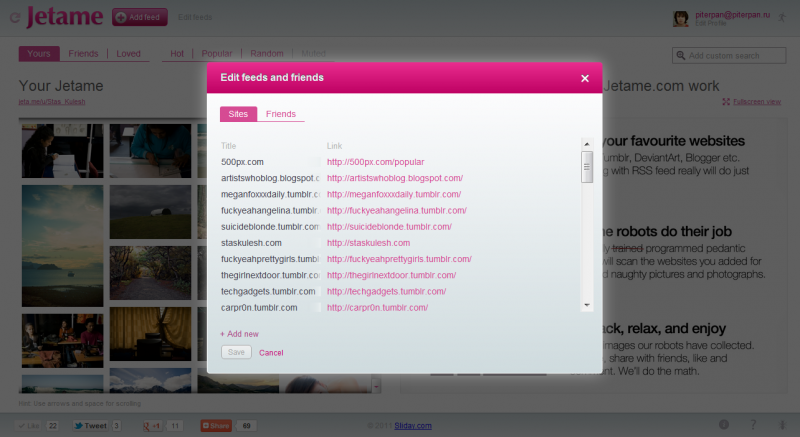Click the info icon in footer
800x437 pixels.
point(723,424)
